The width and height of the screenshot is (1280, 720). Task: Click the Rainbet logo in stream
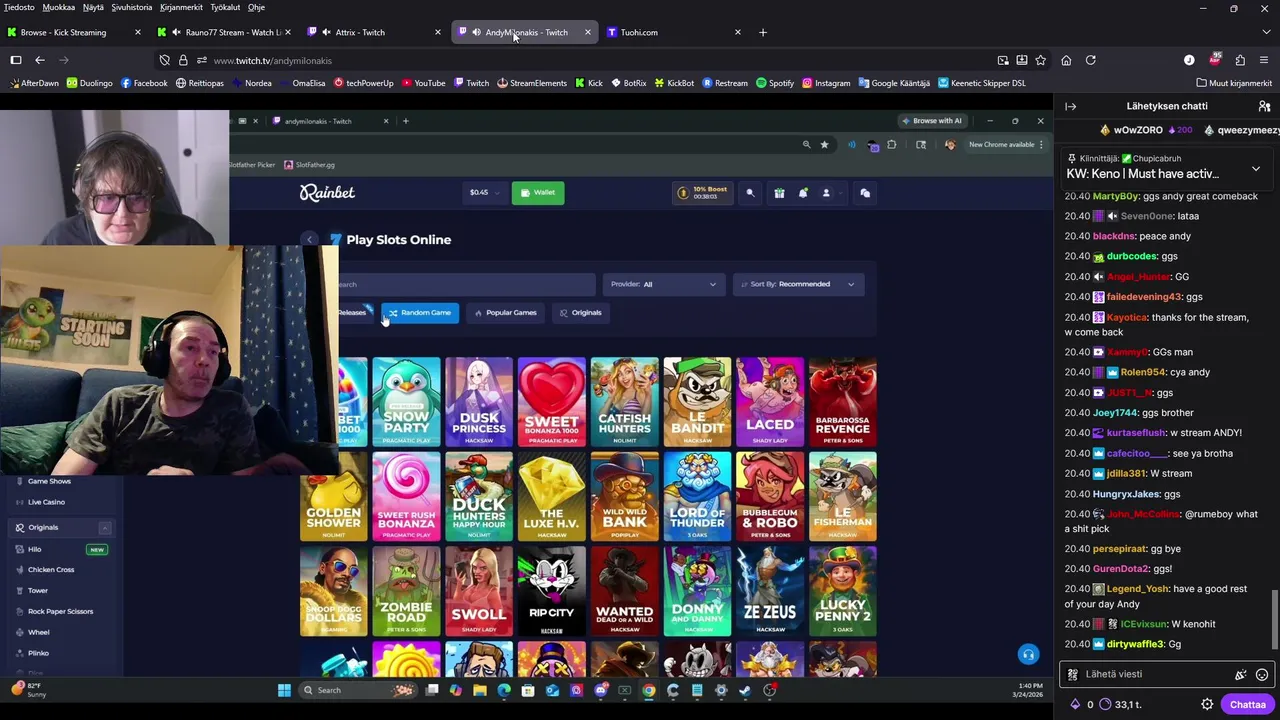click(x=327, y=192)
